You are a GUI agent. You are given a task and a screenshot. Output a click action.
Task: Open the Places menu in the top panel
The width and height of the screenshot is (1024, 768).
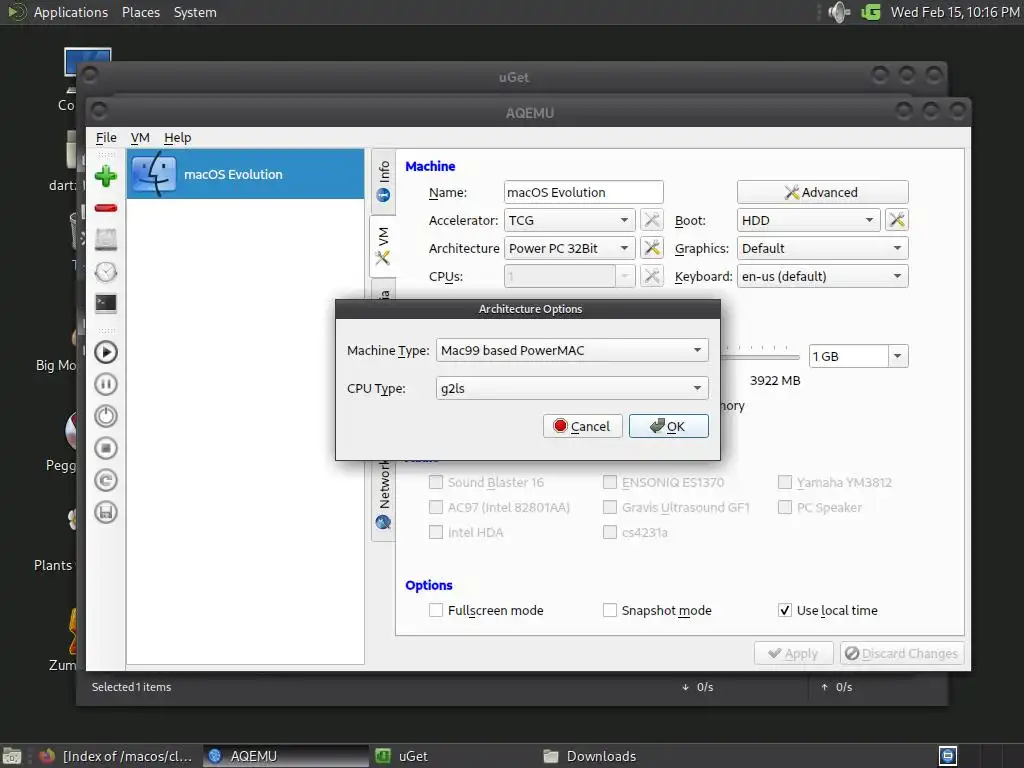pyautogui.click(x=140, y=12)
